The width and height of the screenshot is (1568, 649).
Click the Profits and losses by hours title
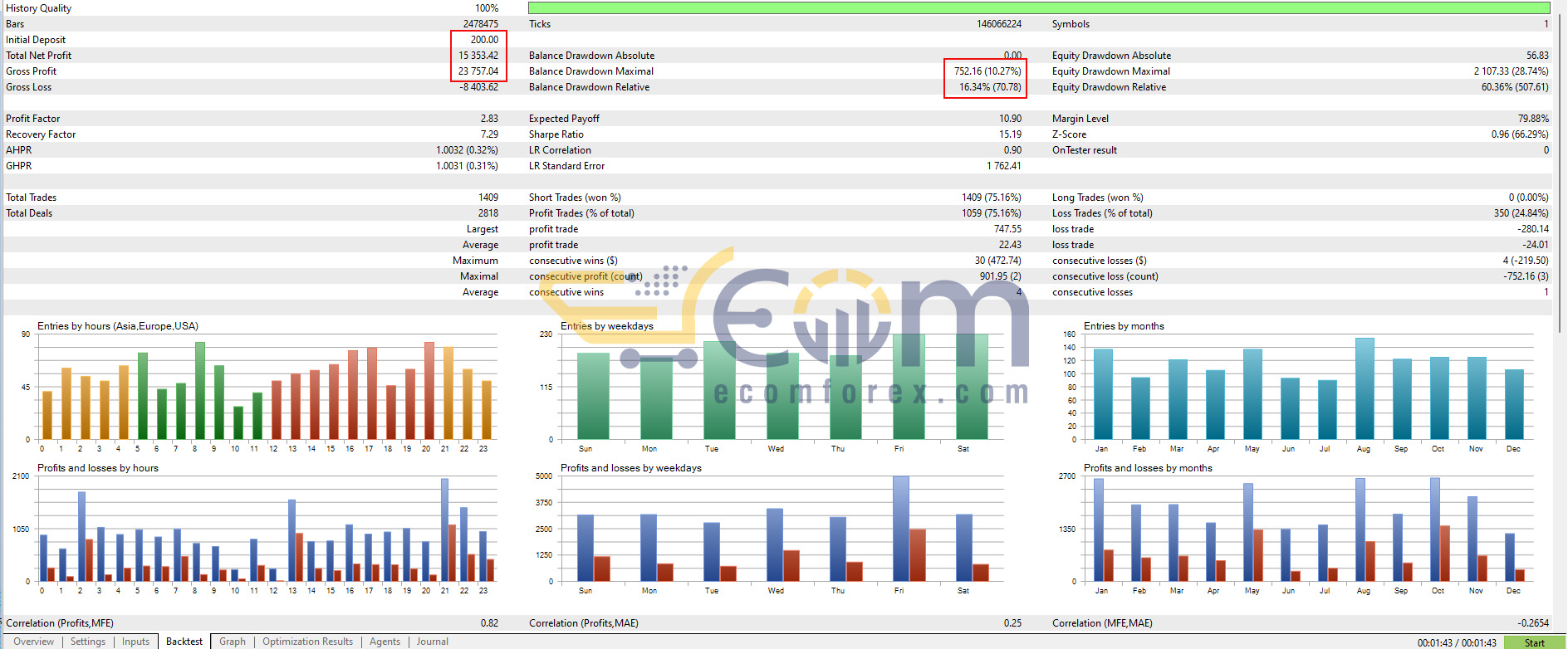pyautogui.click(x=98, y=468)
